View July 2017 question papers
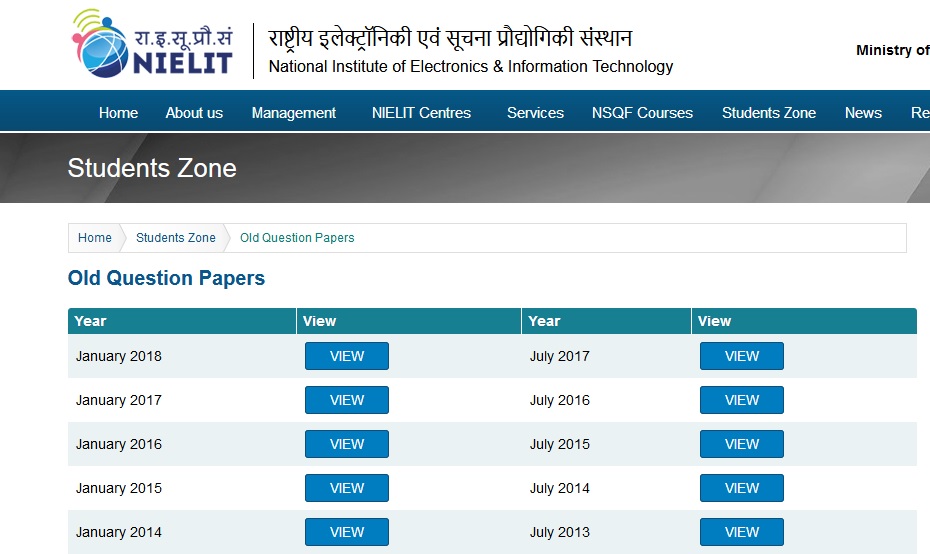 741,356
